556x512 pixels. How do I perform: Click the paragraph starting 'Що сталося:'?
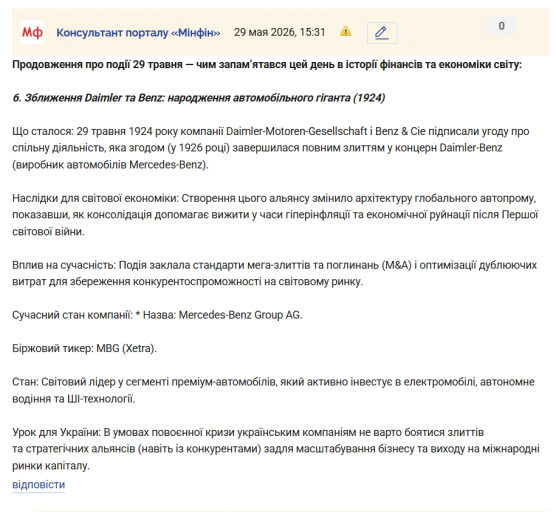pyautogui.click(x=271, y=148)
